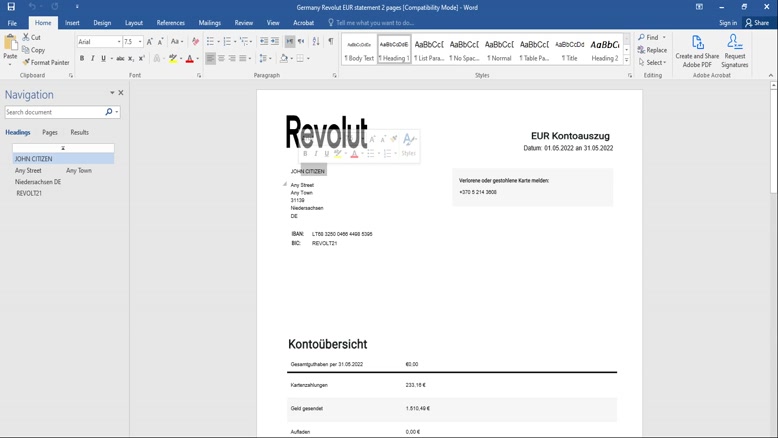The width and height of the screenshot is (778, 438).
Task: Click the Replace button in Editing
Action: click(652, 50)
